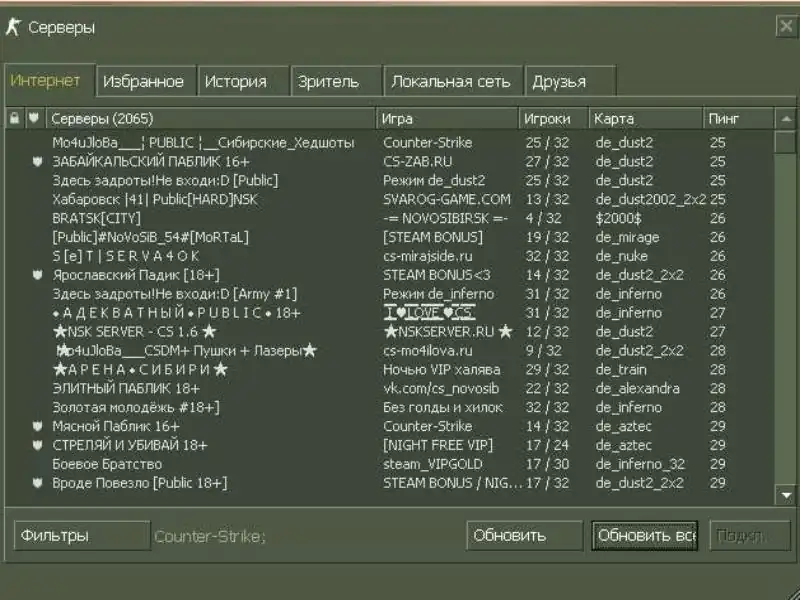
Task: Click shield icon of СТРЕЛЯЙ И УБИВАЙ row
Action: click(x=37, y=445)
